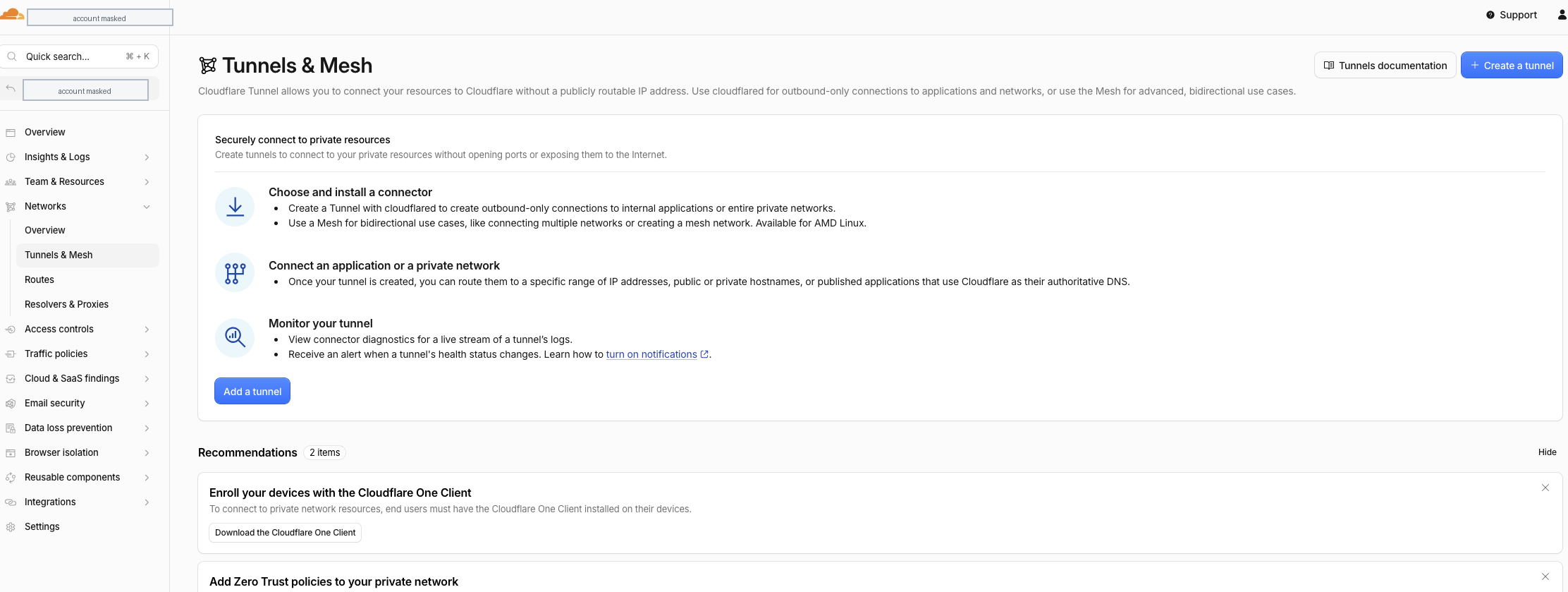Expand the Email security section
This screenshot has width=1568, height=592.
(x=147, y=404)
